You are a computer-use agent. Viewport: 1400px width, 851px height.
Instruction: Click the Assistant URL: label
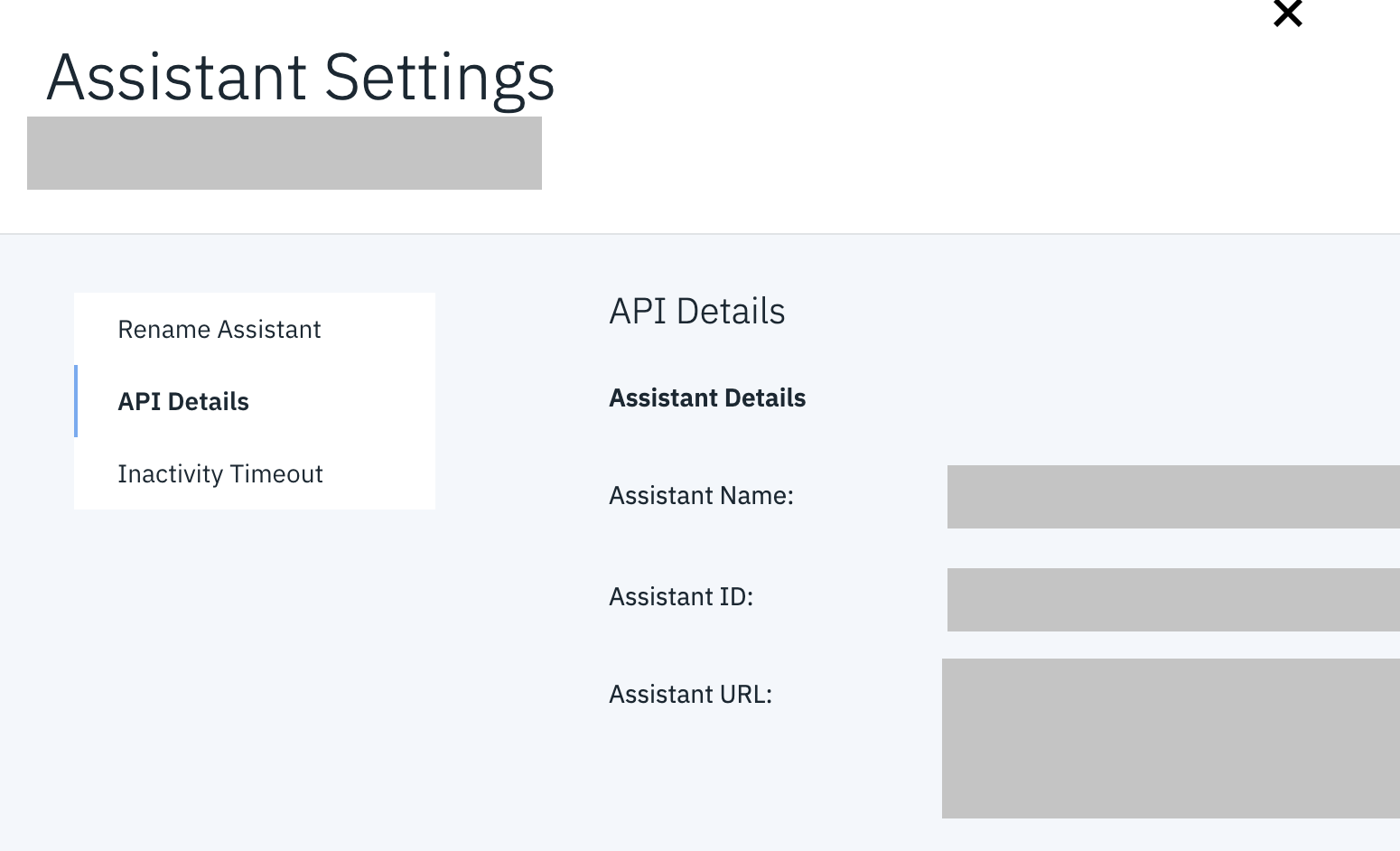(x=690, y=695)
